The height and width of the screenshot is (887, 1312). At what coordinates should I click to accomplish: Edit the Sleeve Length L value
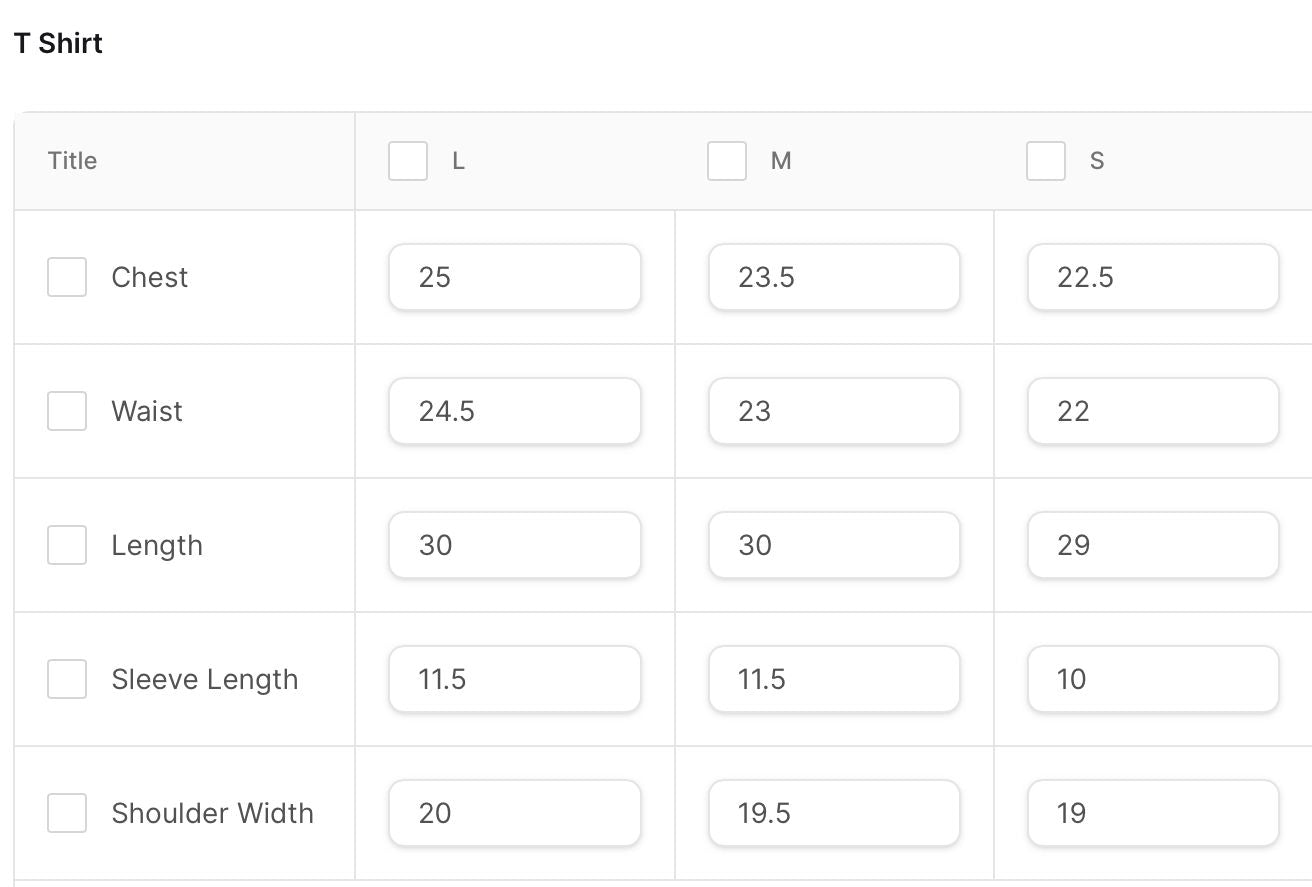point(514,679)
